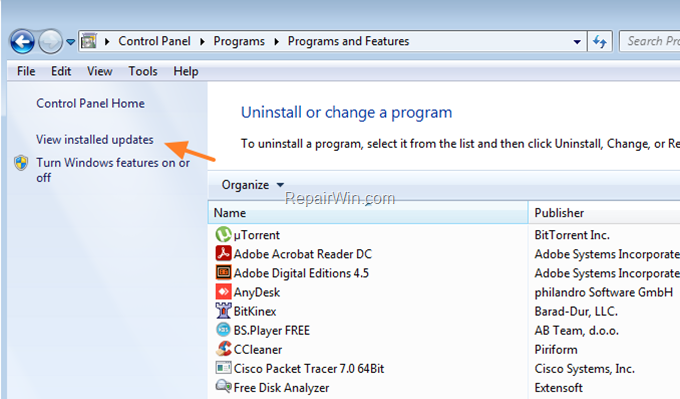Sort by the Publisher column header
680x399 pixels.
604,213
